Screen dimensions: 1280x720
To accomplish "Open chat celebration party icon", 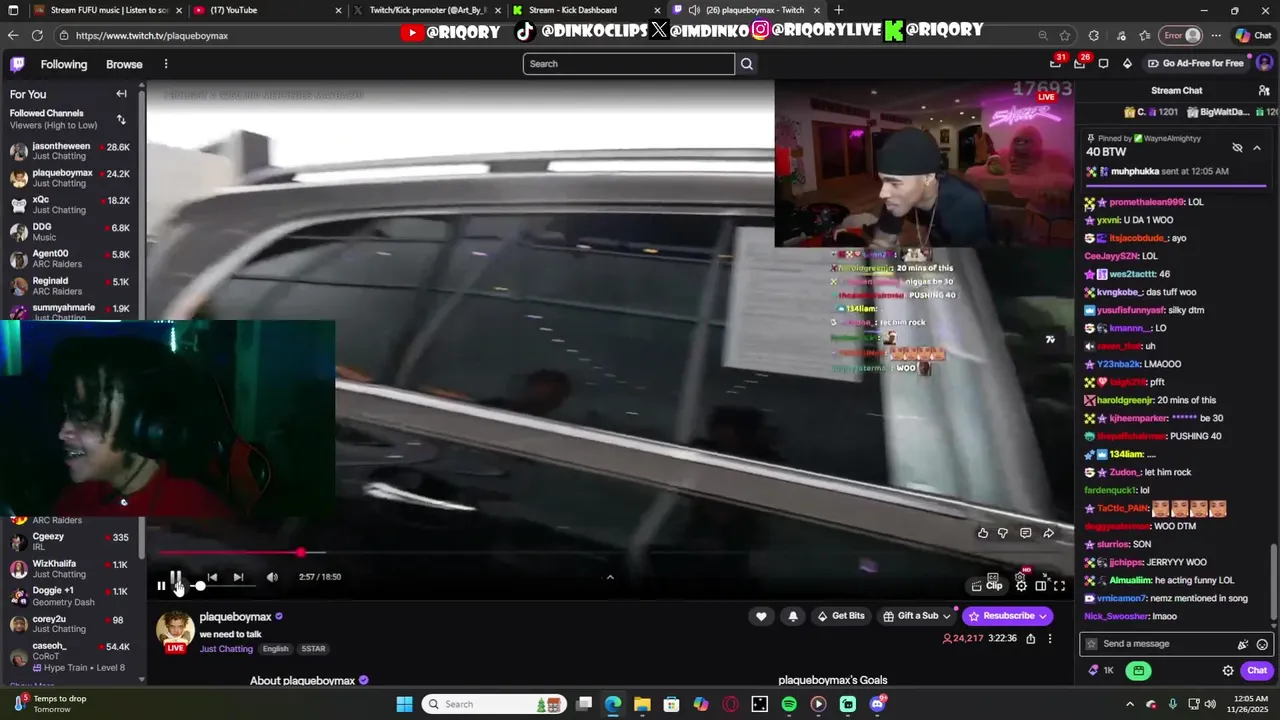I will [1243, 644].
